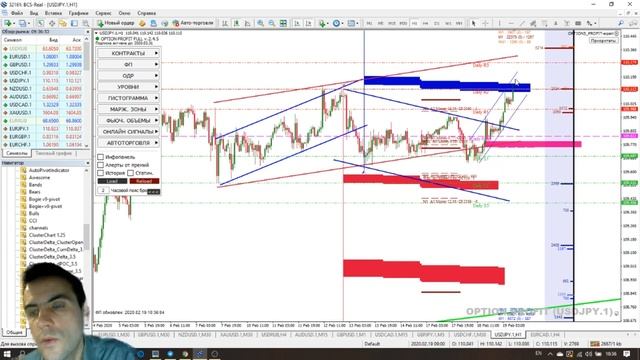Click the time zone input field showing 2
The height and width of the screenshot is (360, 640).
(103, 190)
